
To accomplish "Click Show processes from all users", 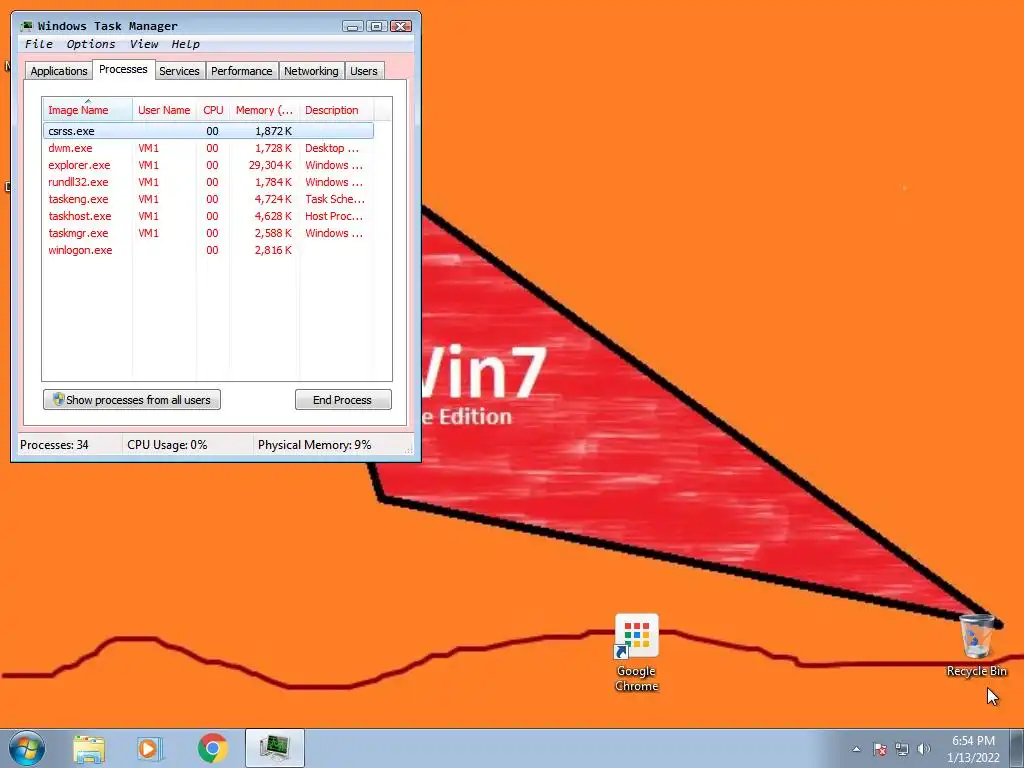I will 132,400.
